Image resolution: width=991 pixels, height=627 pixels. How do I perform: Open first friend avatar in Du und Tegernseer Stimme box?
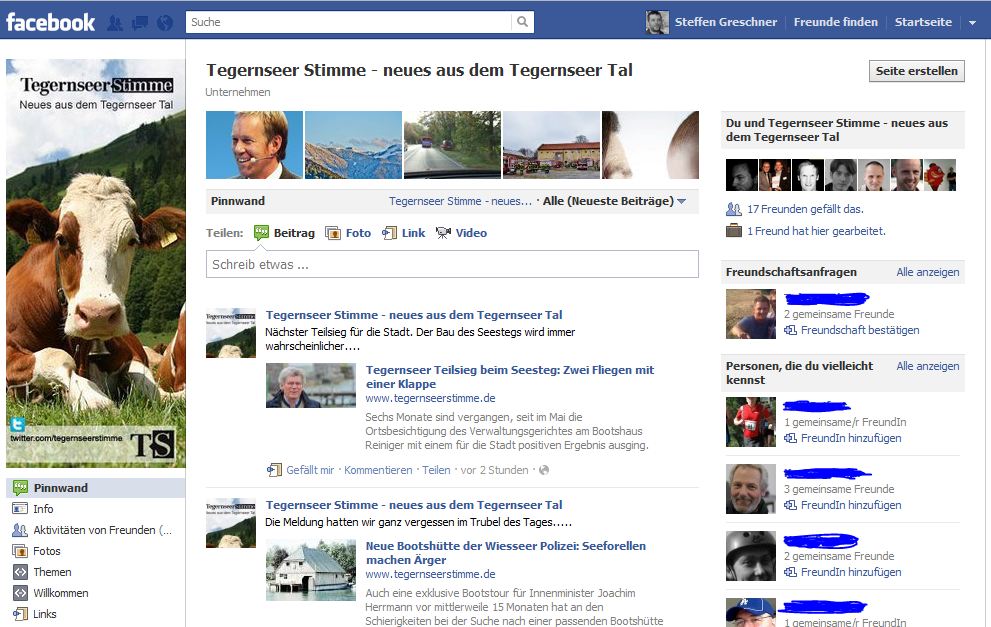[x=741, y=175]
